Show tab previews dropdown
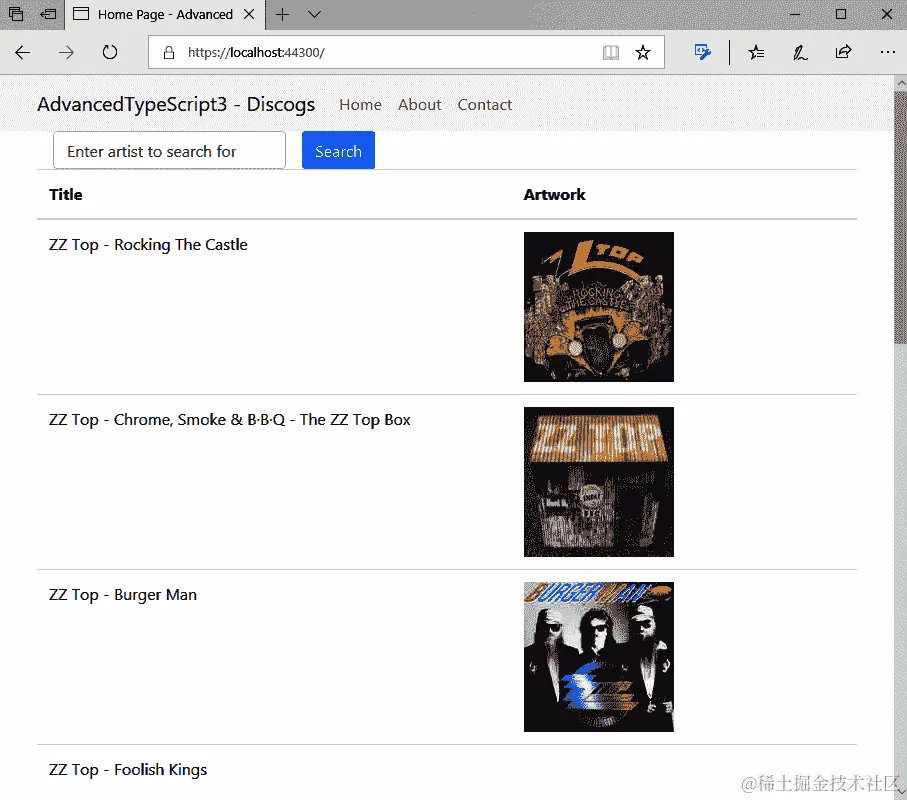Screen dimensions: 907x800 [x=314, y=14]
